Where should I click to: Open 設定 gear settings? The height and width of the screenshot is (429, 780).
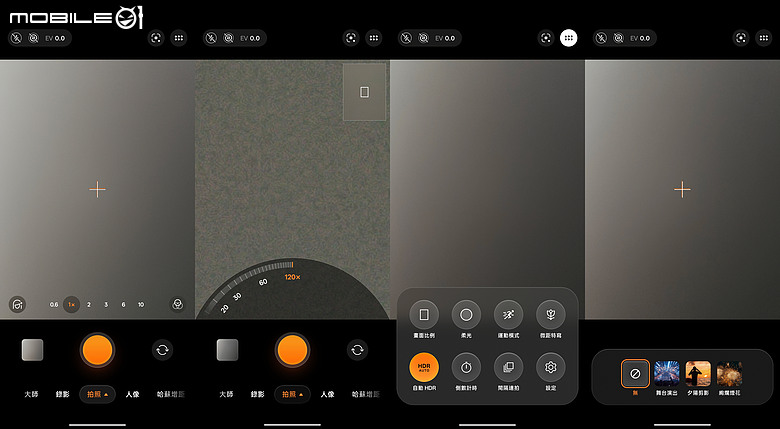(x=551, y=368)
